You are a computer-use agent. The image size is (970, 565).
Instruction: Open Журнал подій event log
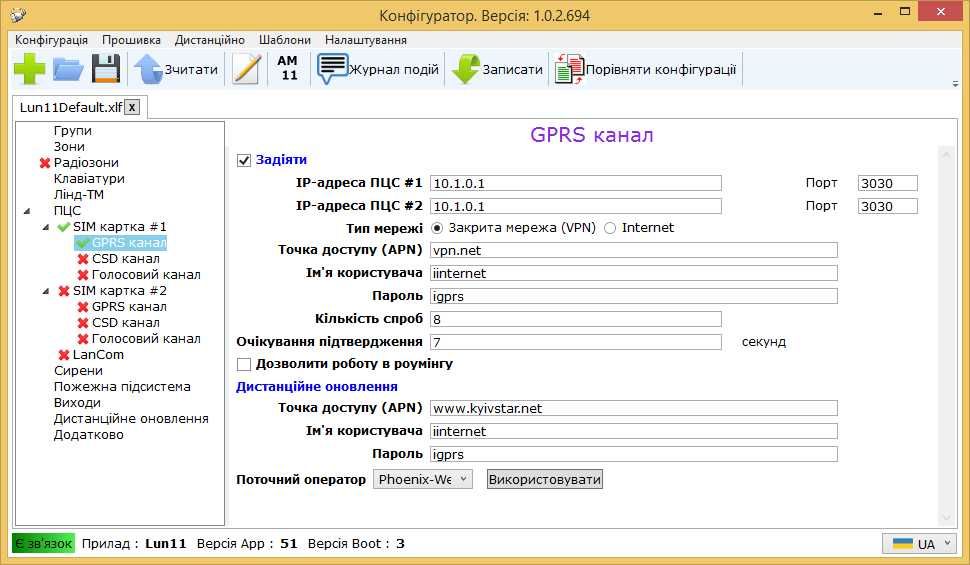pos(378,69)
